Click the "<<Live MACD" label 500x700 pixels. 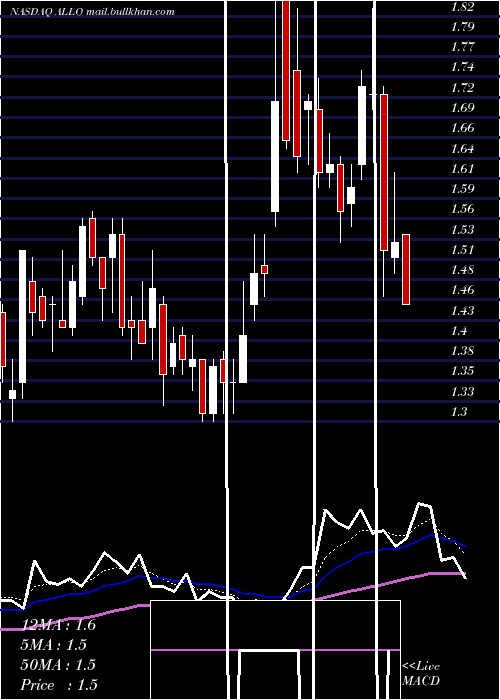pos(421,673)
